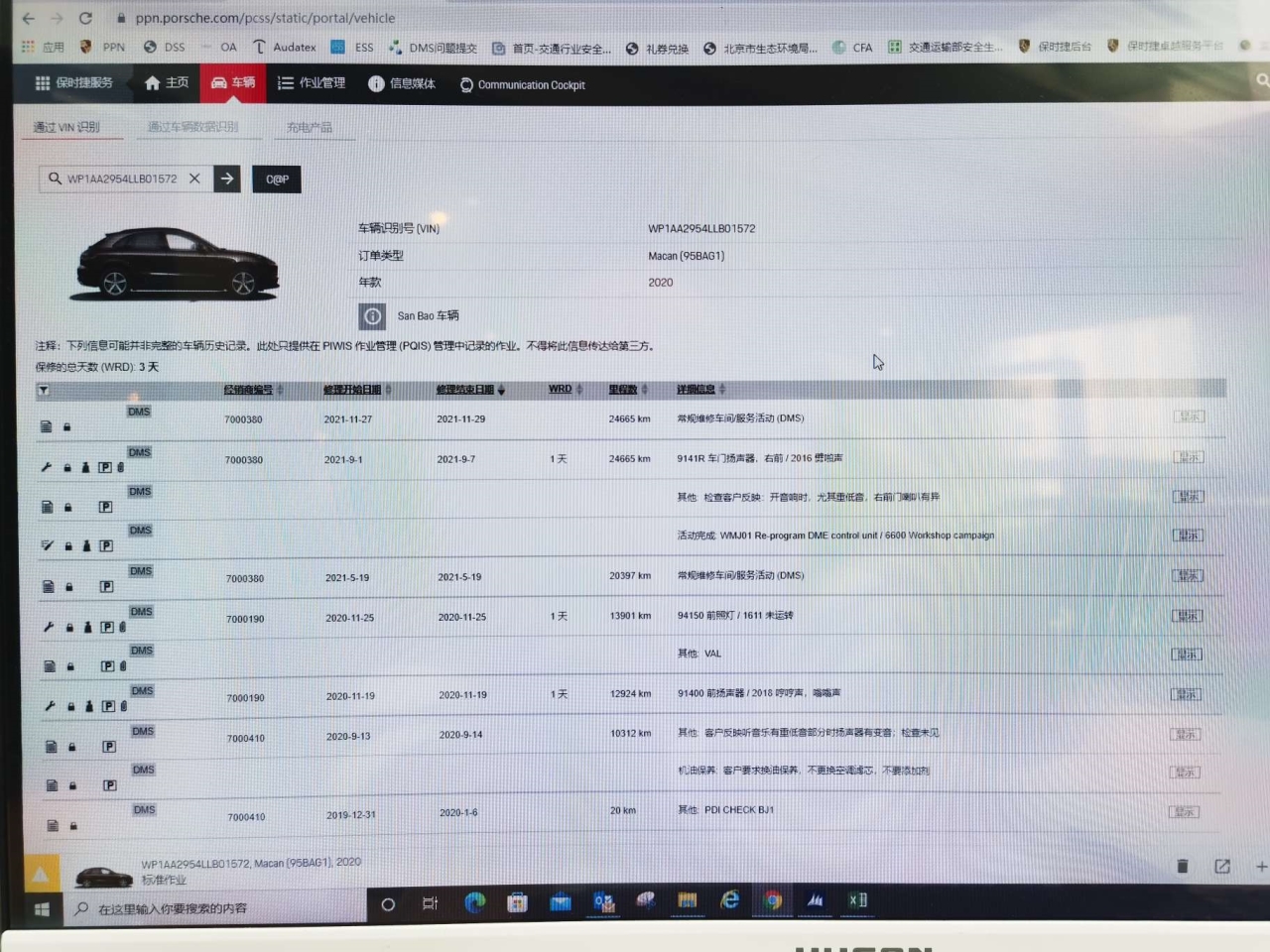Open 作业管理 job management menu
The height and width of the screenshot is (952, 1270).
312,83
